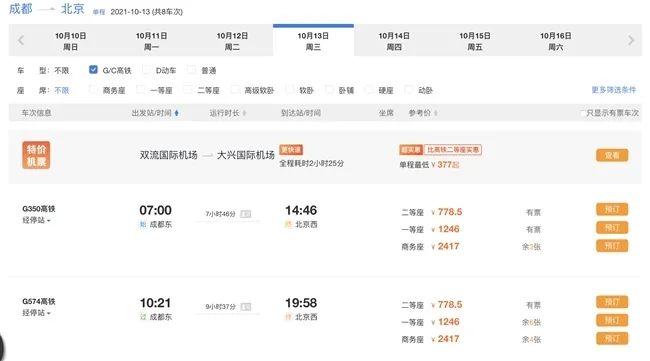
Task: Enable the D动车 train type checkbox
Action: (x=146, y=70)
